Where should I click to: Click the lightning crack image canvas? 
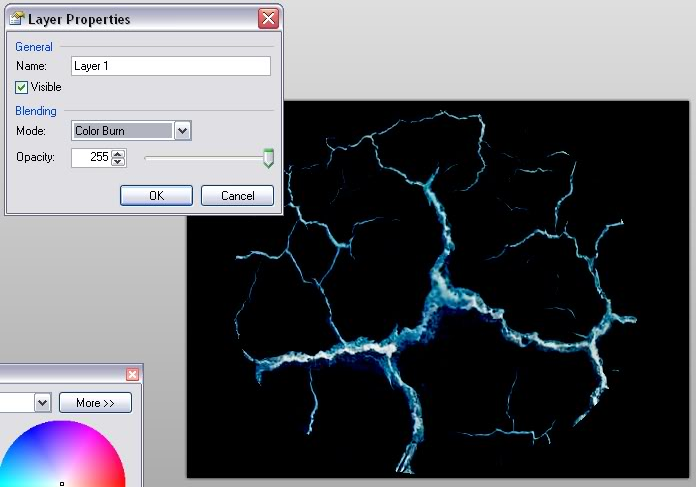pos(438,289)
